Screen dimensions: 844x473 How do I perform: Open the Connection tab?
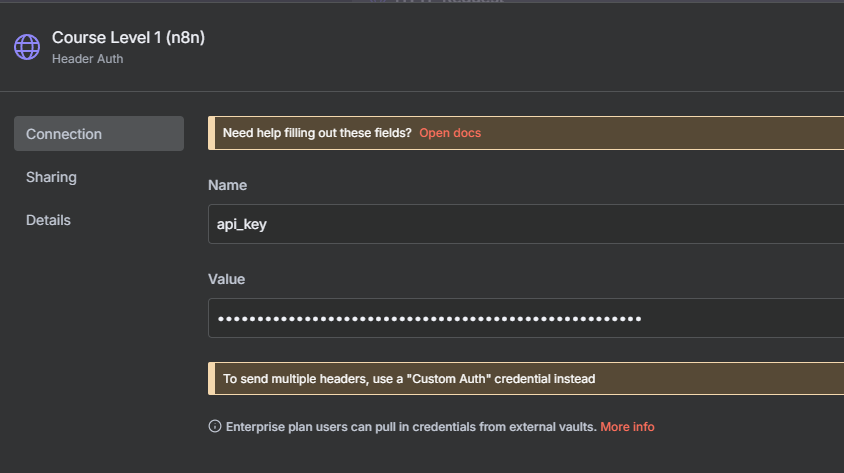tap(98, 134)
